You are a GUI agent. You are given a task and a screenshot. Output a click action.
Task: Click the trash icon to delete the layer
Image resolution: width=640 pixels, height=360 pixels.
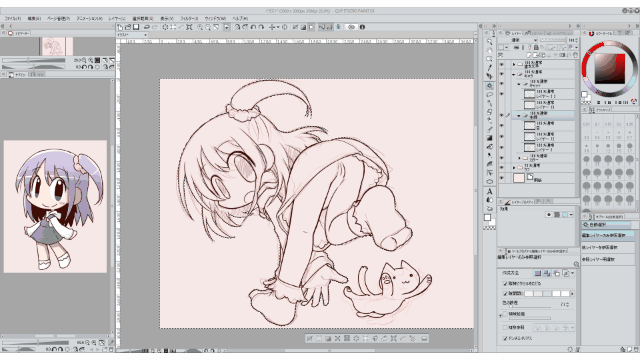(x=576, y=55)
